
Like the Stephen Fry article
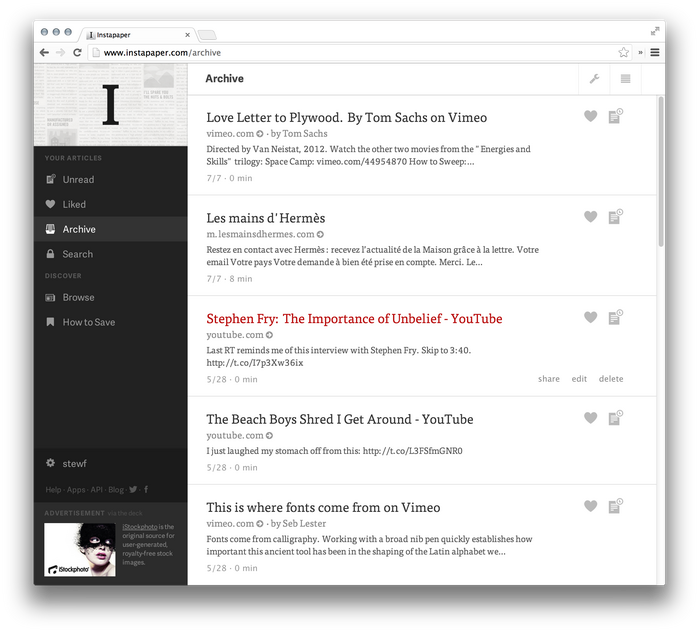point(590,317)
